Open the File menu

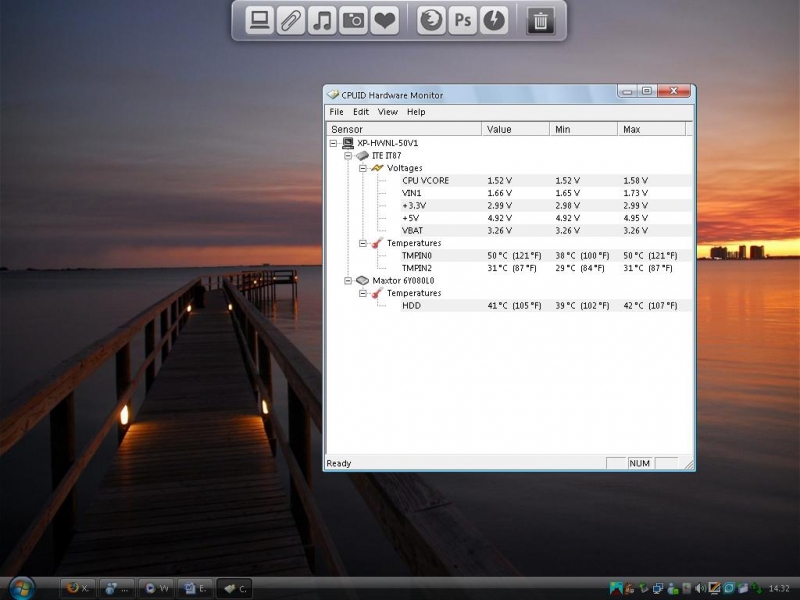point(336,112)
